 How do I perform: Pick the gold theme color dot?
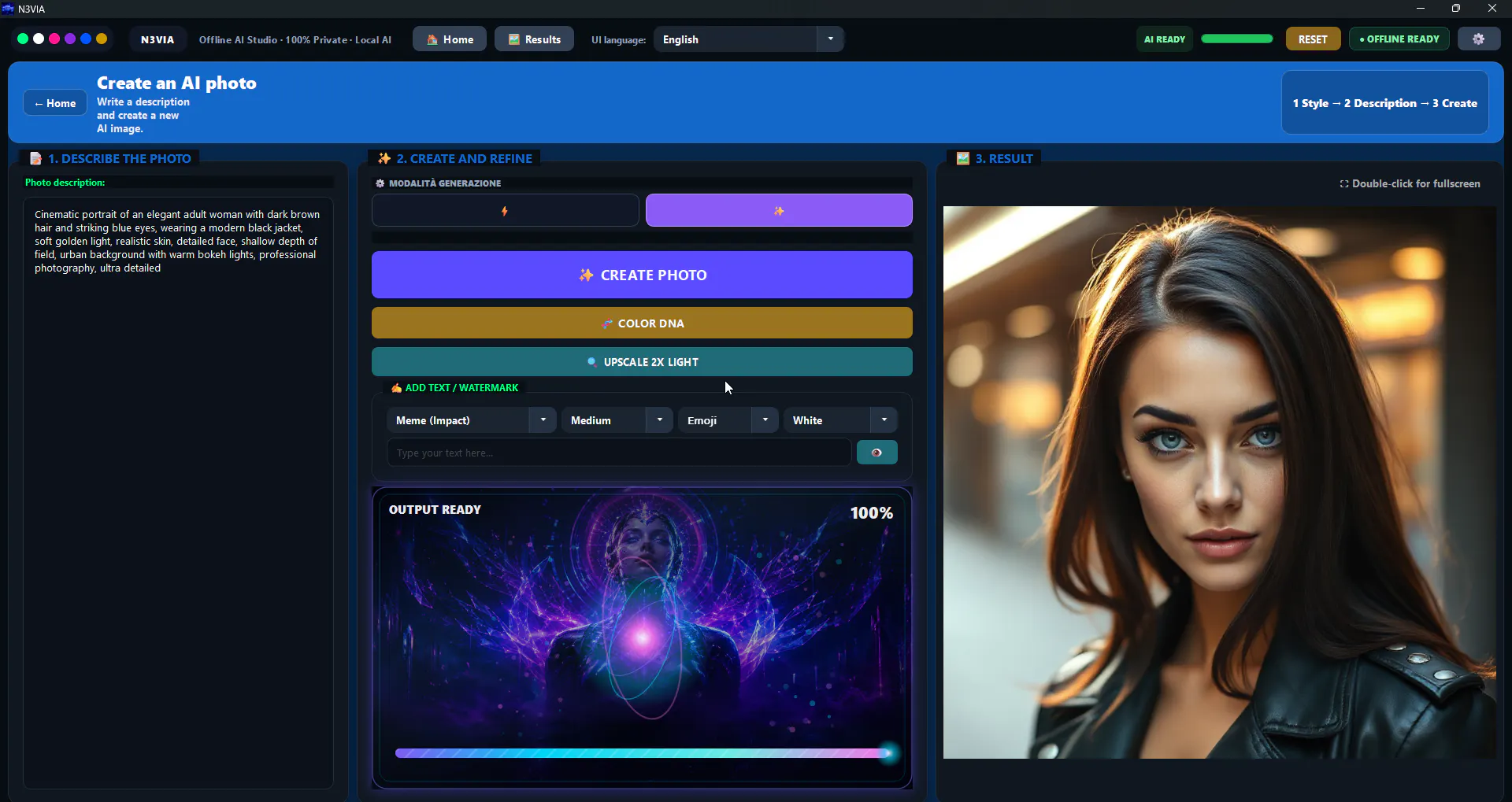point(102,39)
